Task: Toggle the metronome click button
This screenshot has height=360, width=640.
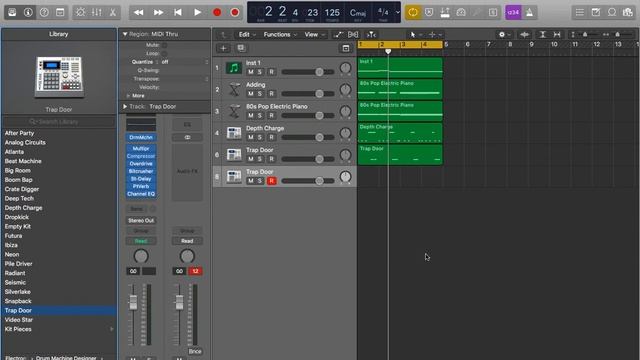Action: tap(529, 12)
